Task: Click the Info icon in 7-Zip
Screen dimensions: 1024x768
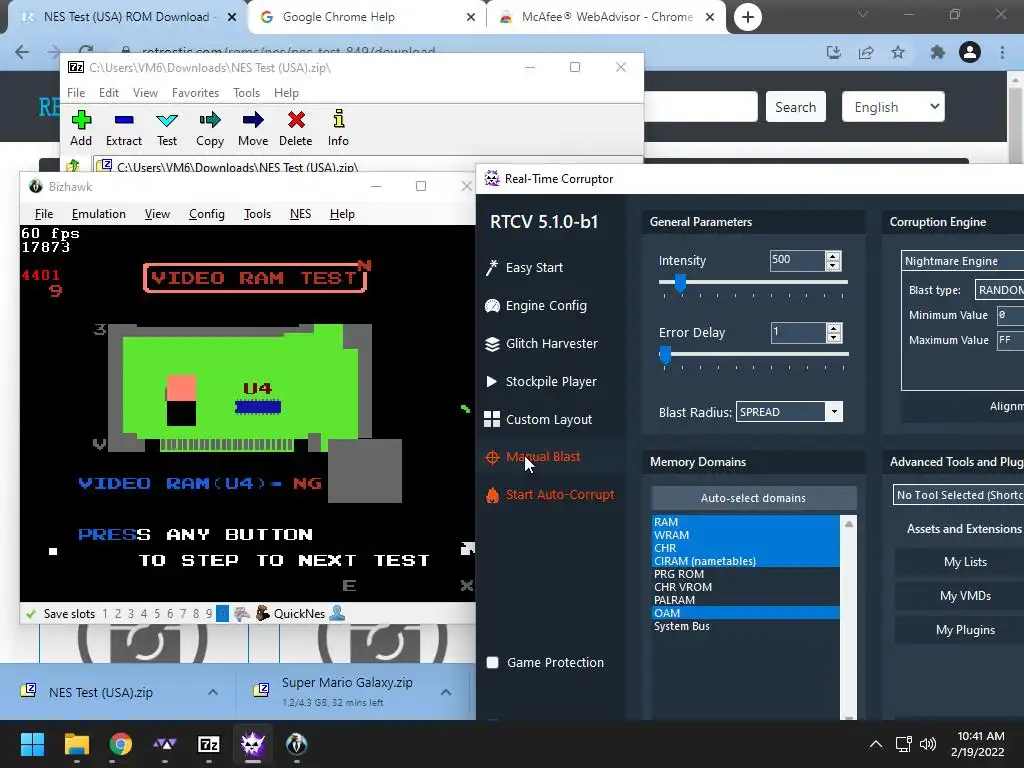Action: tap(338, 120)
